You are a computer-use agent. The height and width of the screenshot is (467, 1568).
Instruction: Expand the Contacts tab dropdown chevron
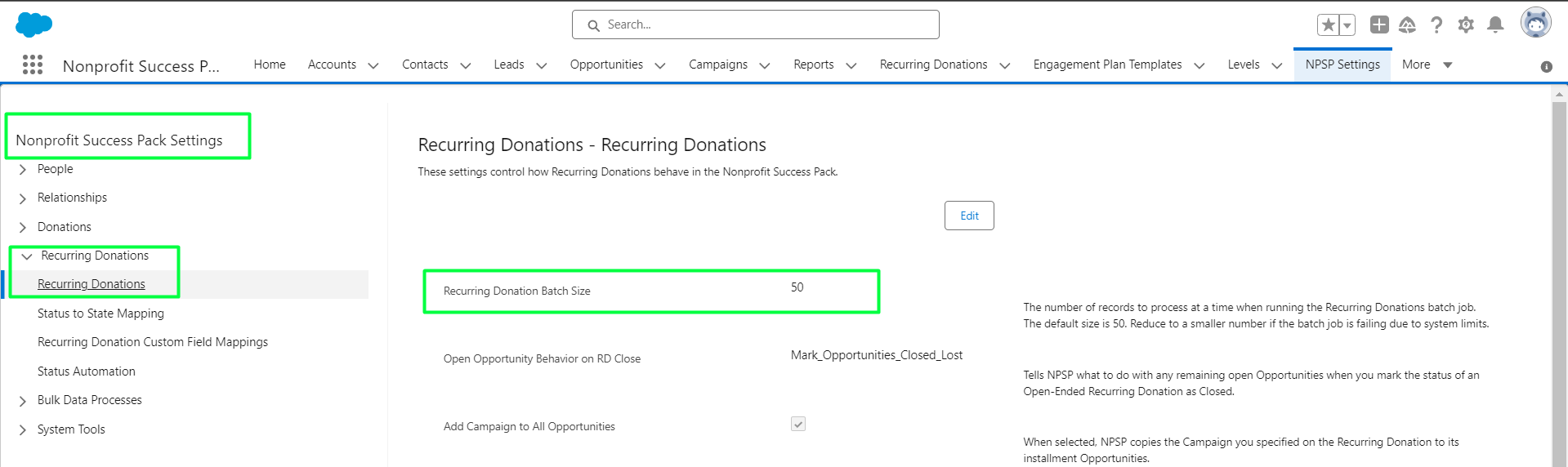click(466, 65)
